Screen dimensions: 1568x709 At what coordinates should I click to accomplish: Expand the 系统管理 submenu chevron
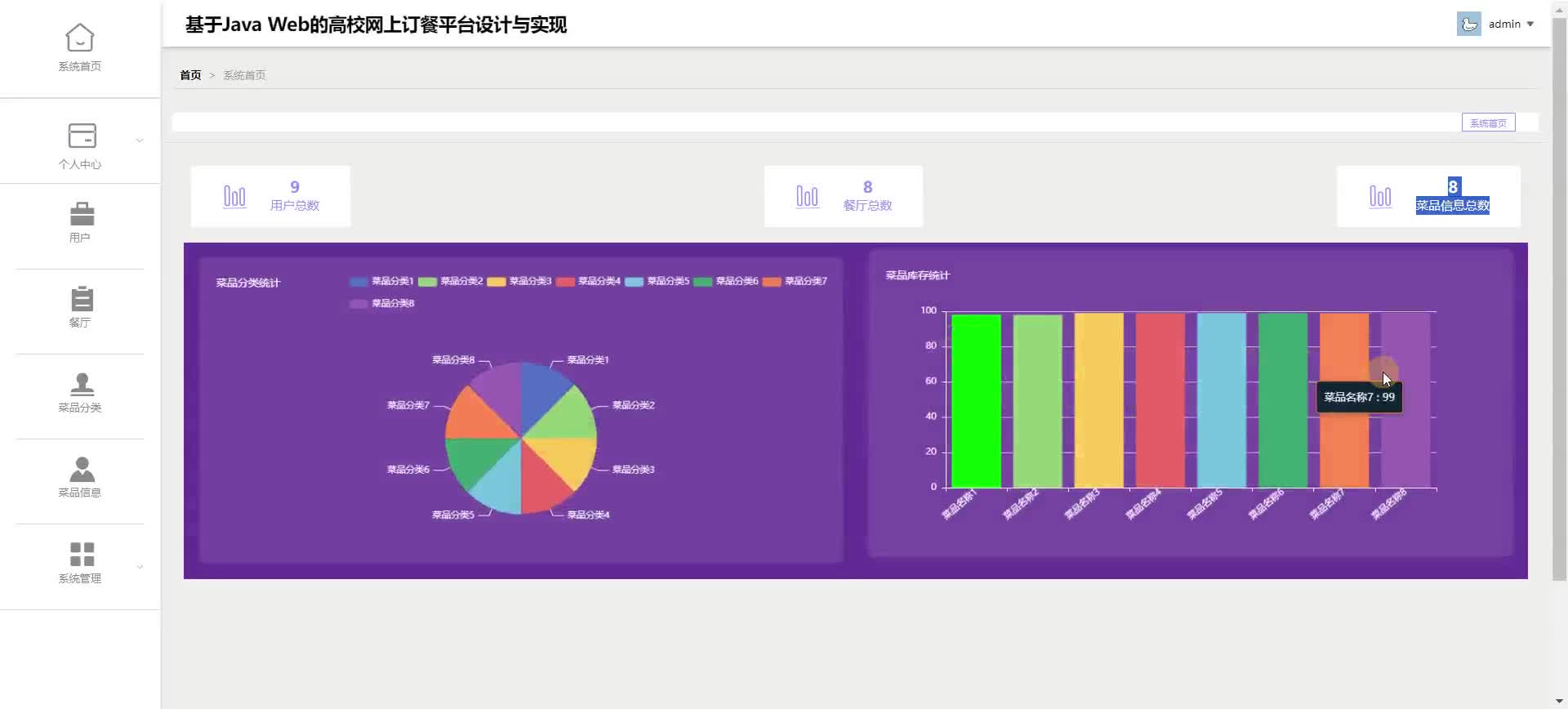[140, 567]
